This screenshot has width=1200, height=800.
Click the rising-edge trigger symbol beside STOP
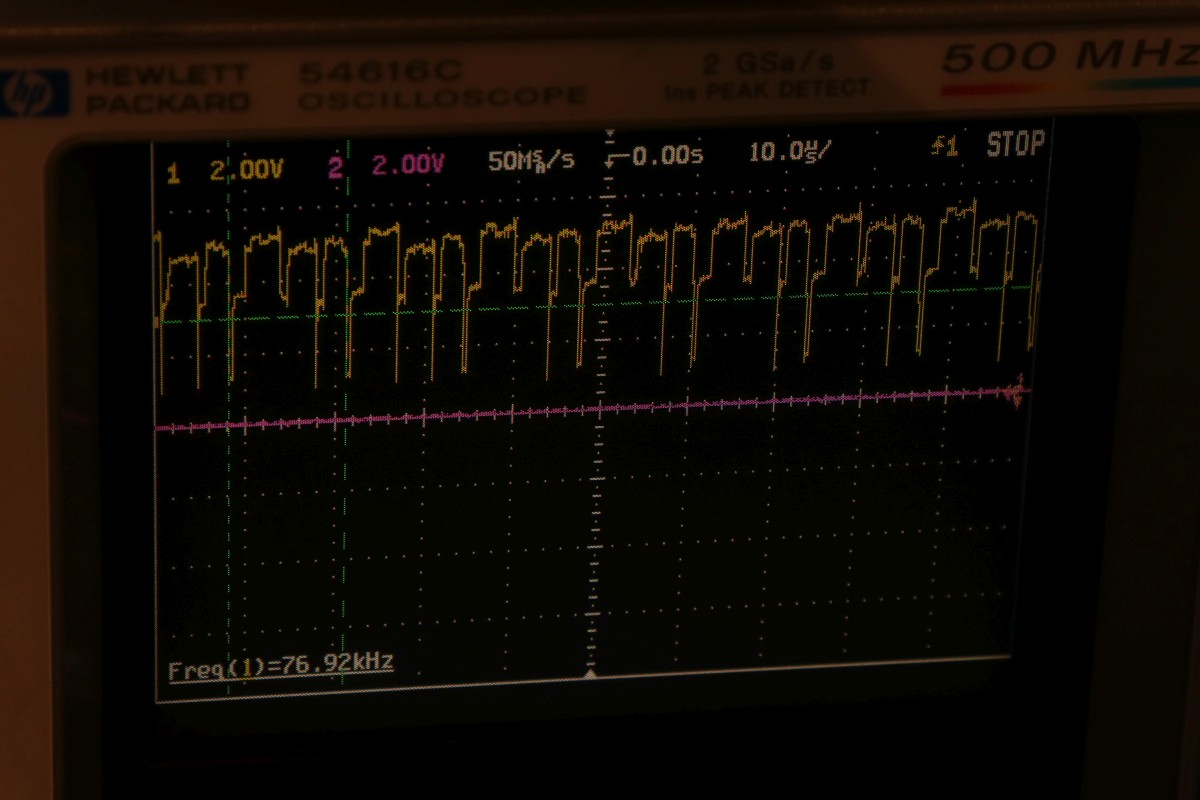pyautogui.click(x=943, y=147)
